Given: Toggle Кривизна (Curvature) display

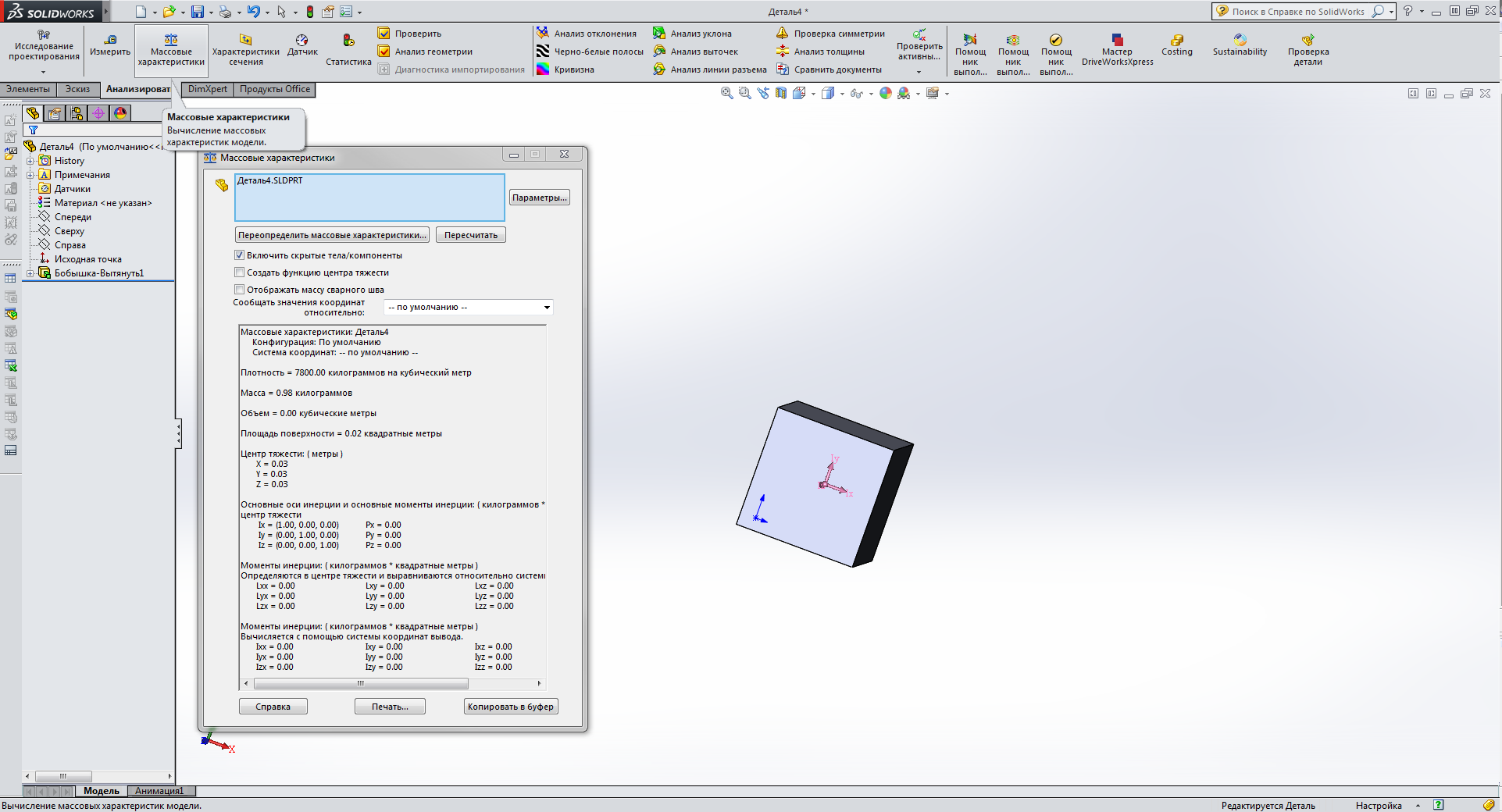Looking at the screenshot, I should point(565,69).
